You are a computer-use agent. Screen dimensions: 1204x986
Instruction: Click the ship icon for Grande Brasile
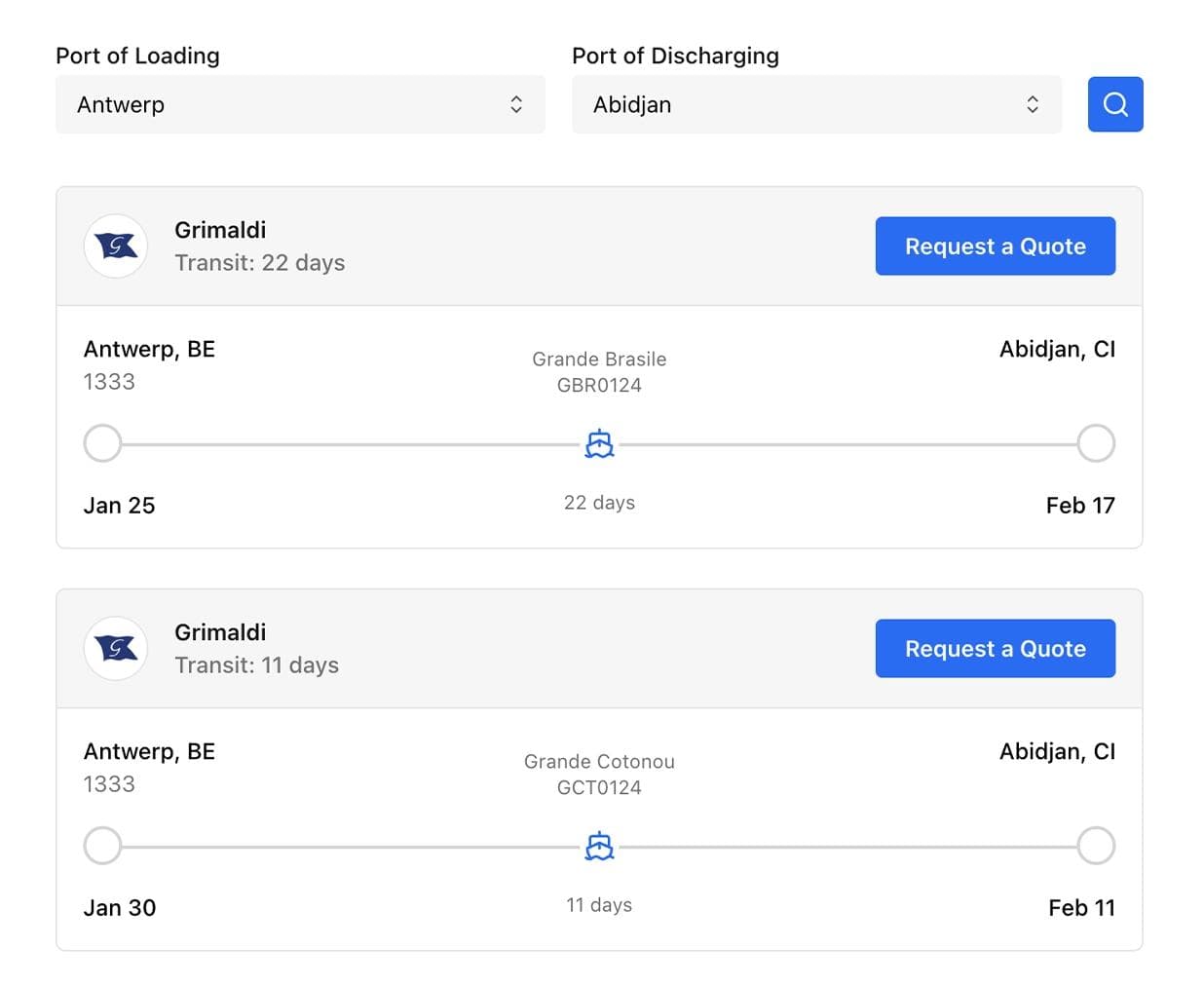599,444
